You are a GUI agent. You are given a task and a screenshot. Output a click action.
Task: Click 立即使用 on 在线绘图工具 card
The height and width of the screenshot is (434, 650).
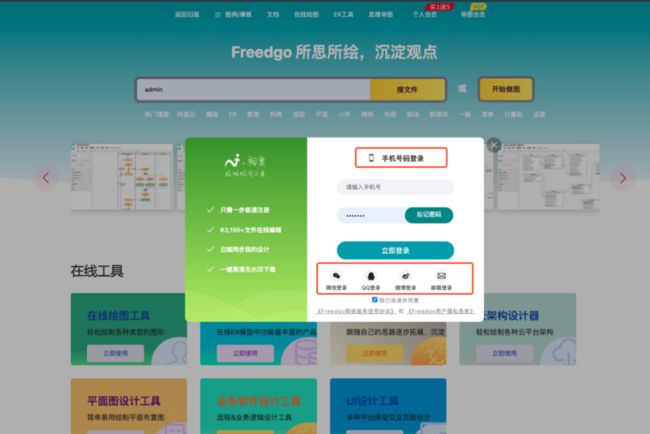click(x=115, y=353)
